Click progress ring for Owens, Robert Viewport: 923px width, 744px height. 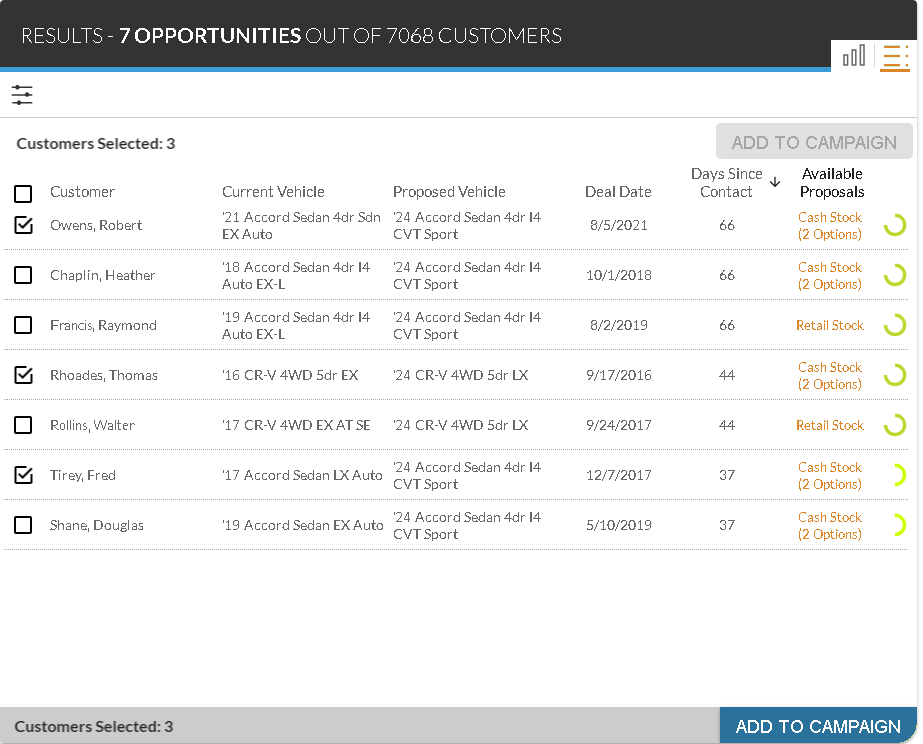(895, 225)
